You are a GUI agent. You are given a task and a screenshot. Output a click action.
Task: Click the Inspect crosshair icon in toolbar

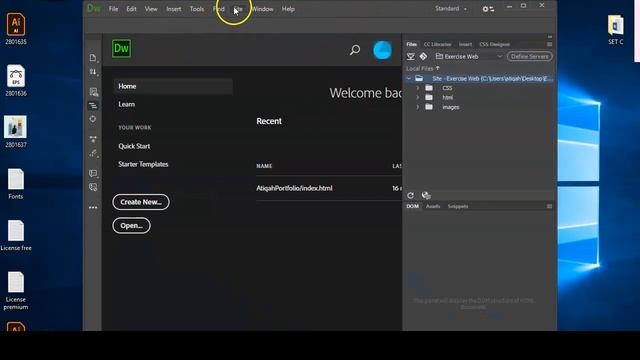[93, 119]
